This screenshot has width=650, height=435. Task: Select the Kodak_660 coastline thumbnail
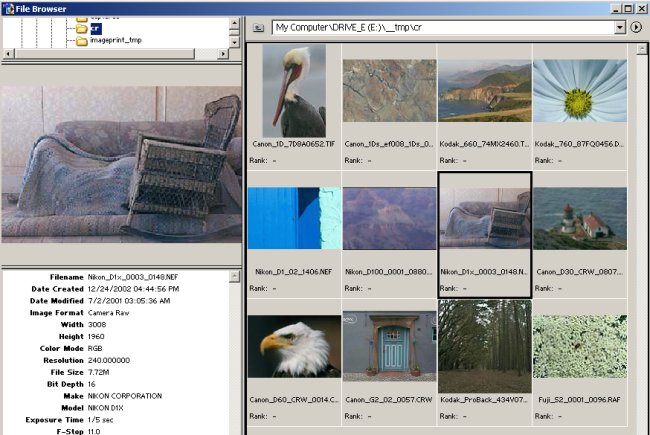coord(485,90)
